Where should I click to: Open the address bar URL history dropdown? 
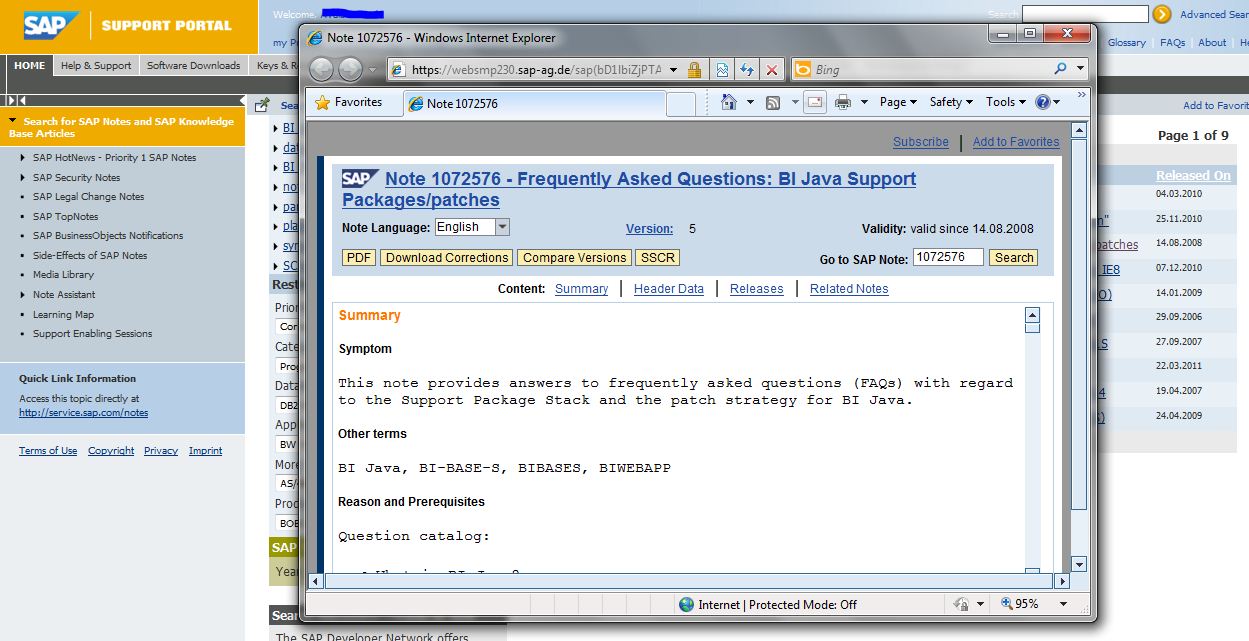(x=672, y=70)
